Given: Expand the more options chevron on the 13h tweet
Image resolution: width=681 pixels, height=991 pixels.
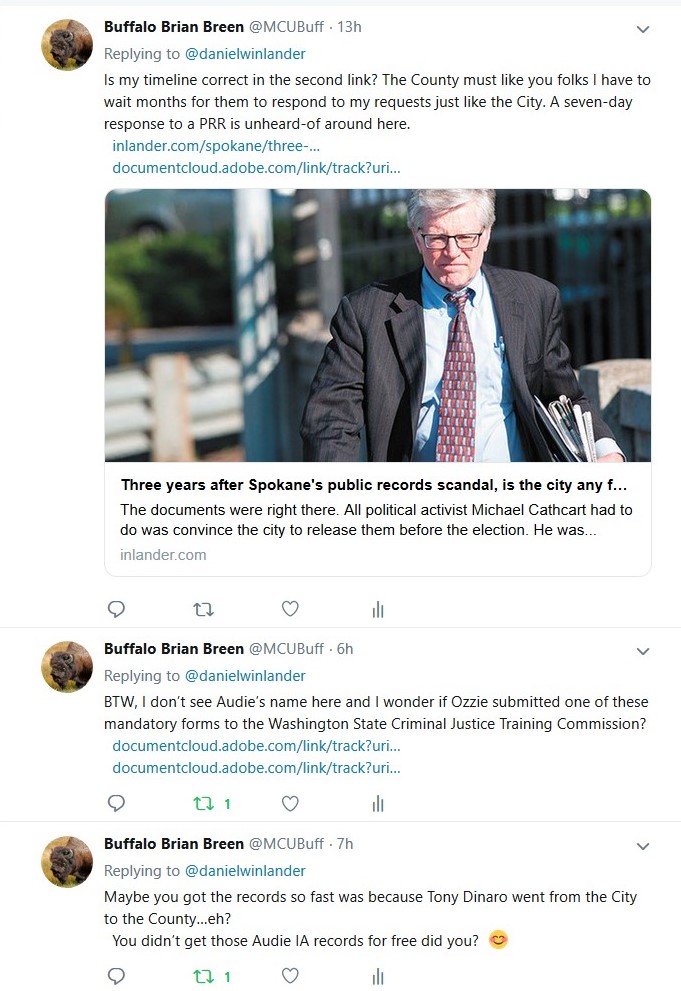Looking at the screenshot, I should [x=643, y=30].
